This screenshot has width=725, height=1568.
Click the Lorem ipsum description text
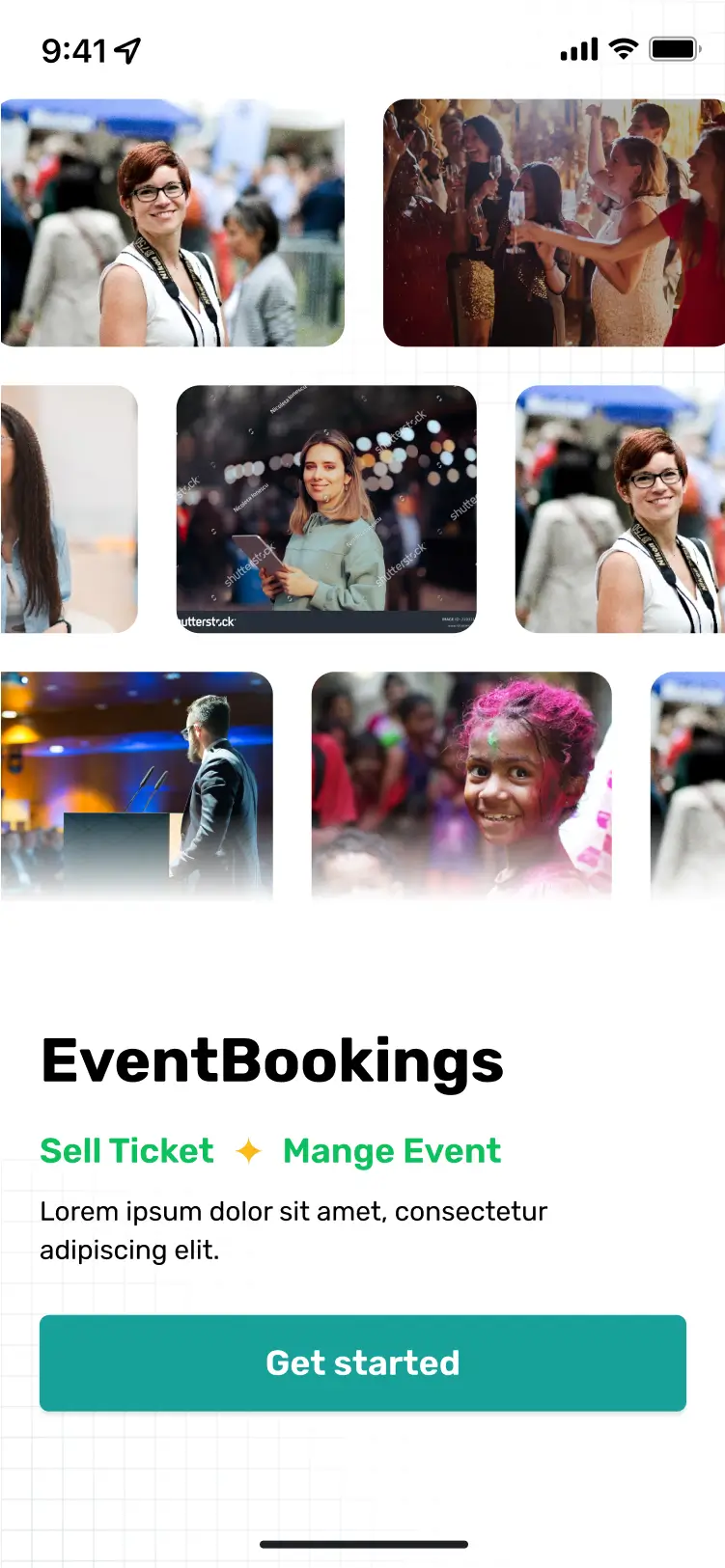pos(293,1230)
